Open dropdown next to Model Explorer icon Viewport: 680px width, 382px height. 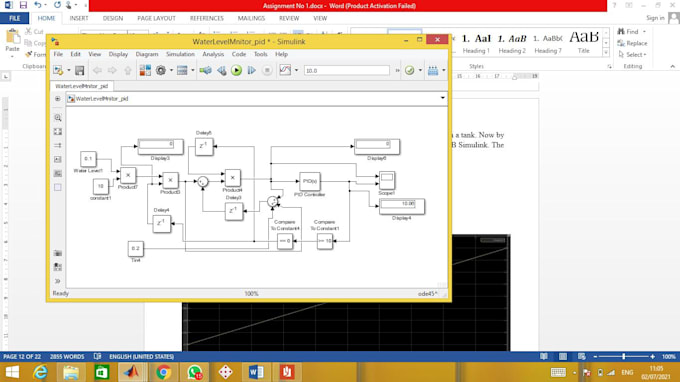pyautogui.click(x=193, y=70)
